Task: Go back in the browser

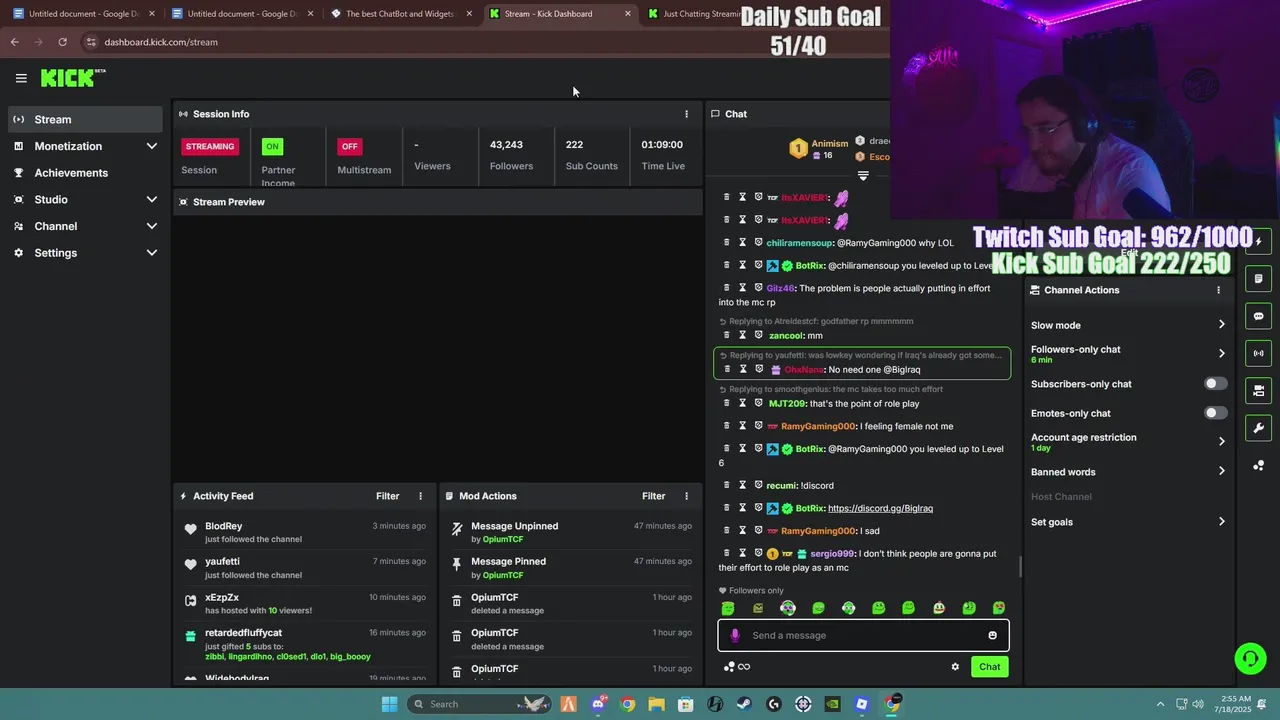Action: 14,42
